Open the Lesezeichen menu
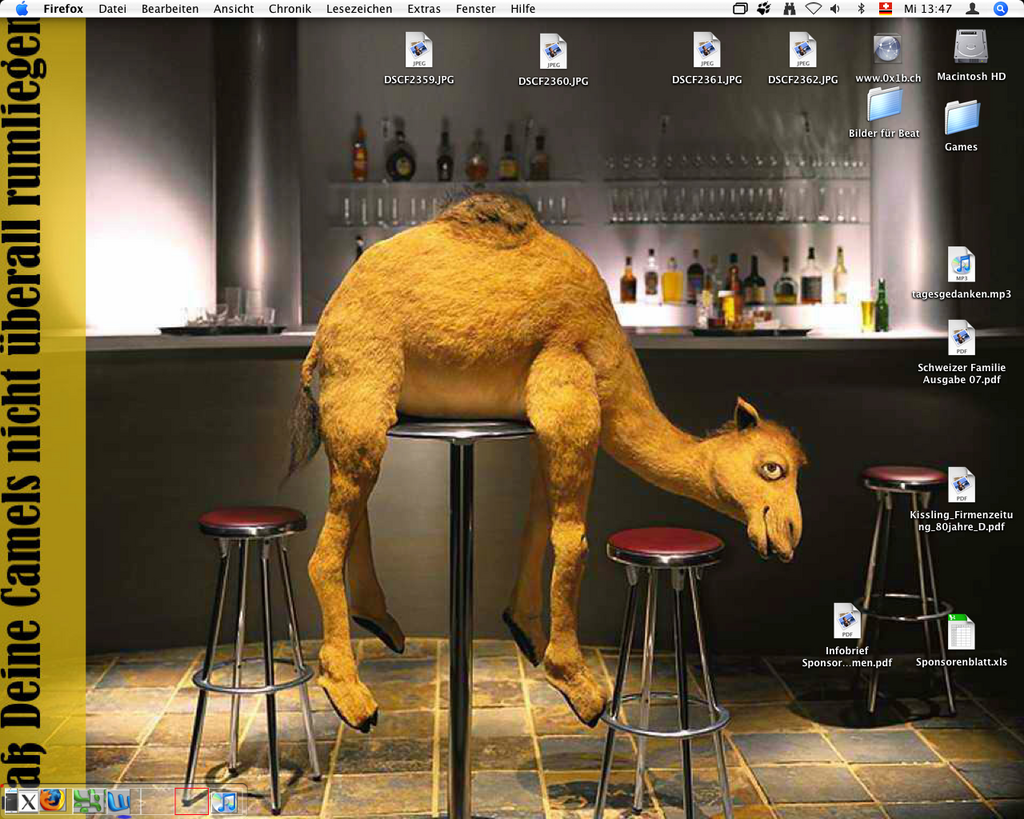 coord(359,8)
